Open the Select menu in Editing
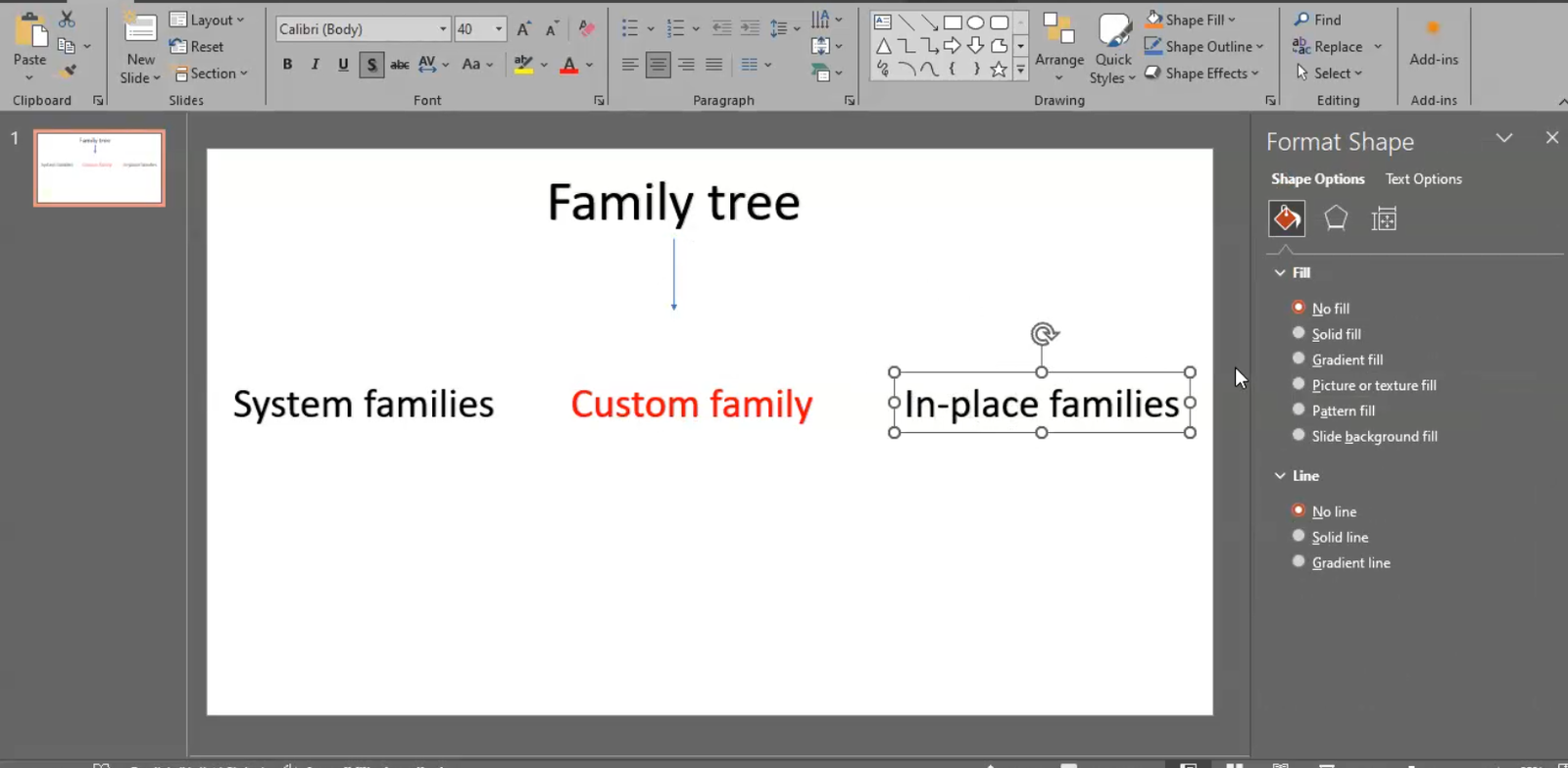Screen dimensions: 1568x768 (1329, 72)
